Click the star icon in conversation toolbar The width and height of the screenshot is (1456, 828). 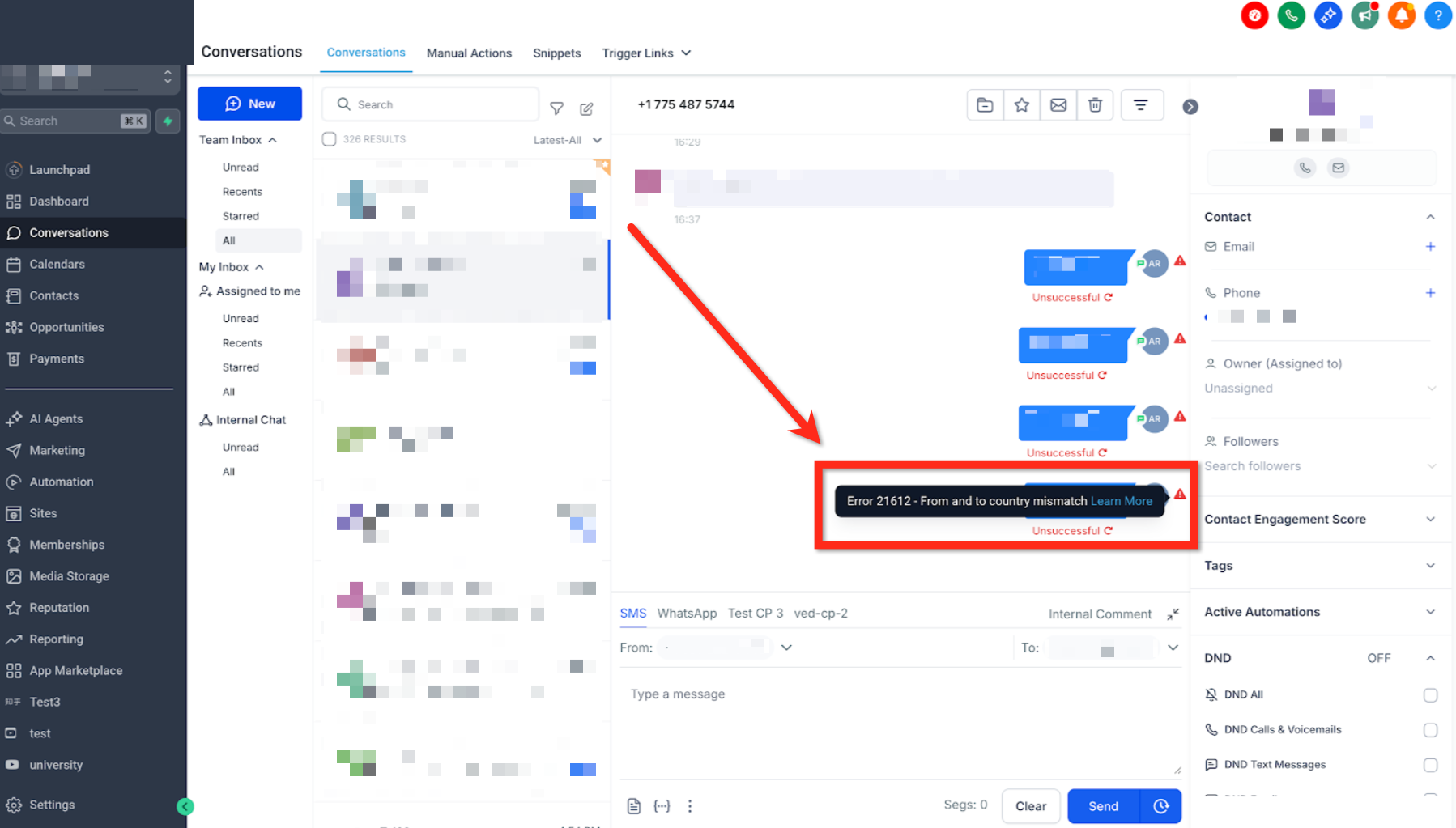(x=1021, y=105)
